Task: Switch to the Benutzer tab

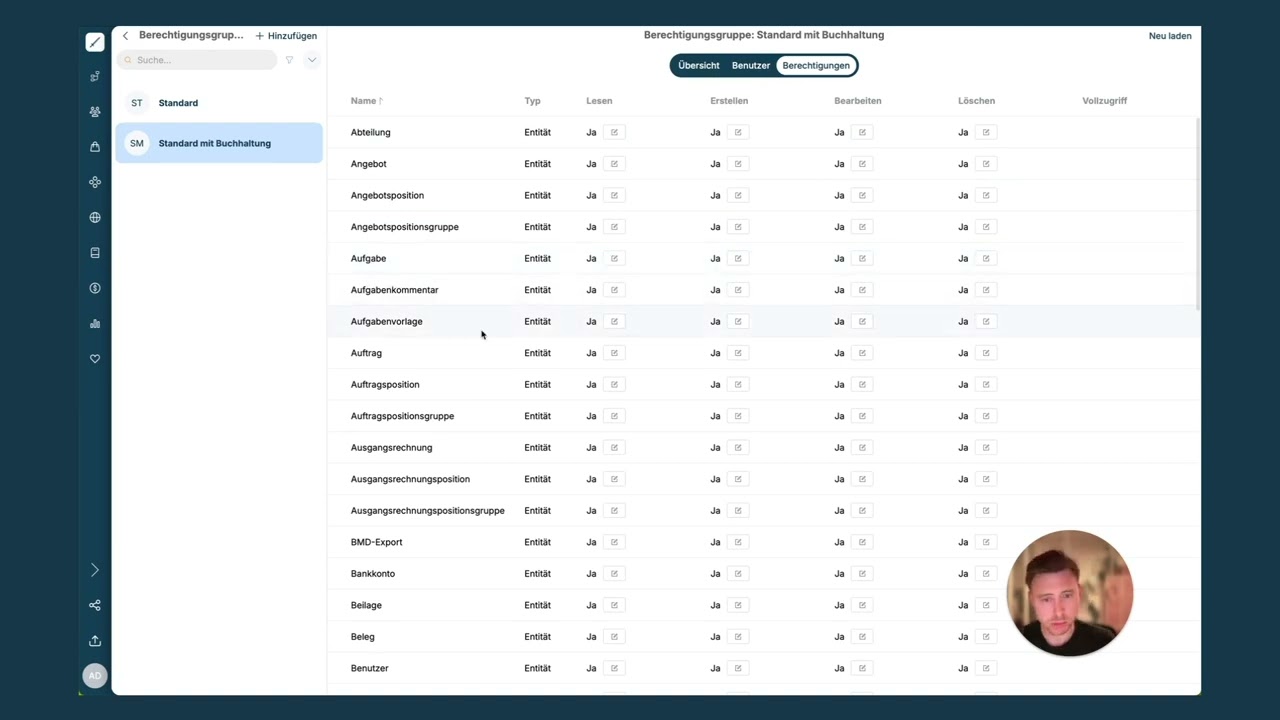Action: pyautogui.click(x=751, y=66)
